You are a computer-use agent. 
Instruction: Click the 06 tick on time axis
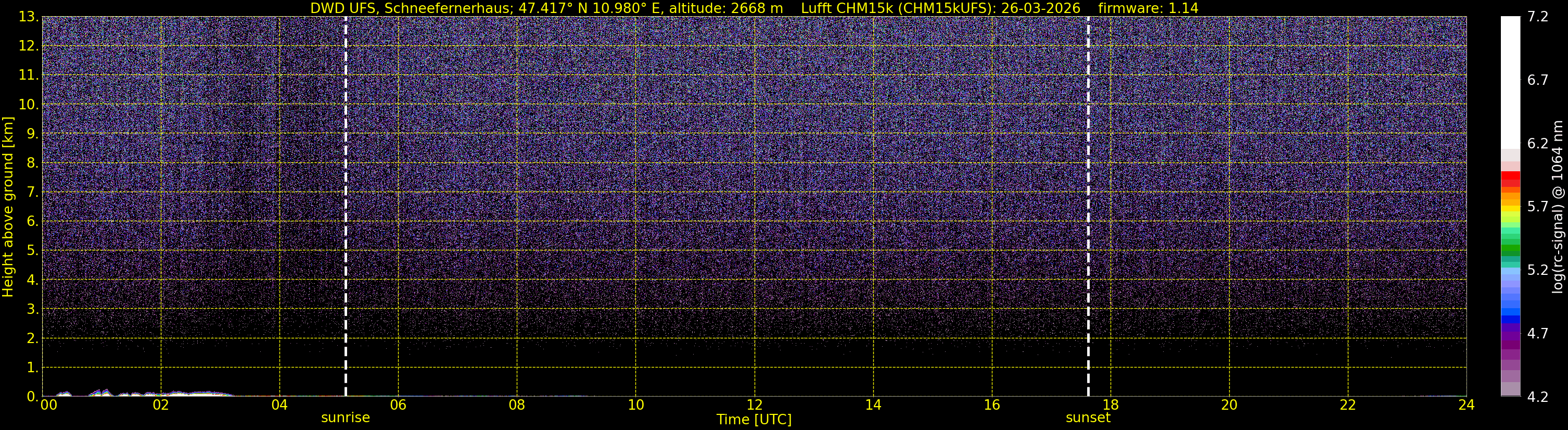(x=398, y=406)
